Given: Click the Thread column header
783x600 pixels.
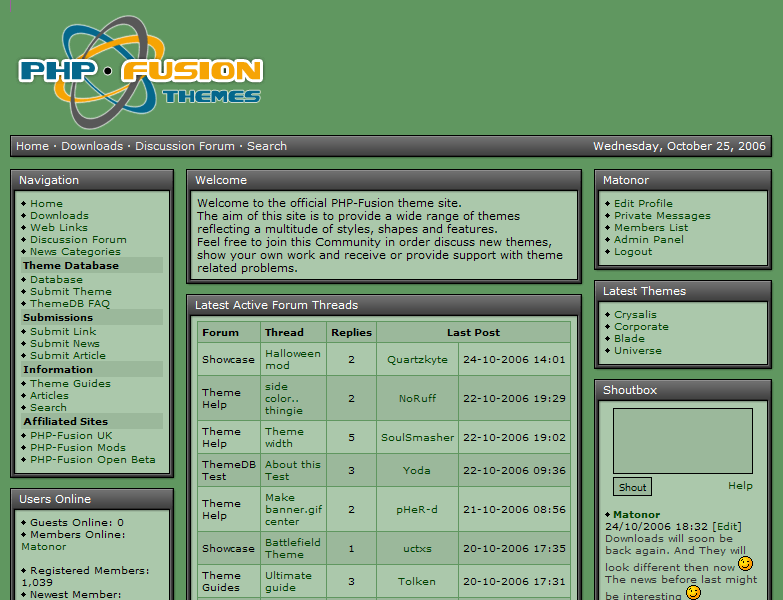Looking at the screenshot, I should pyautogui.click(x=284, y=332).
